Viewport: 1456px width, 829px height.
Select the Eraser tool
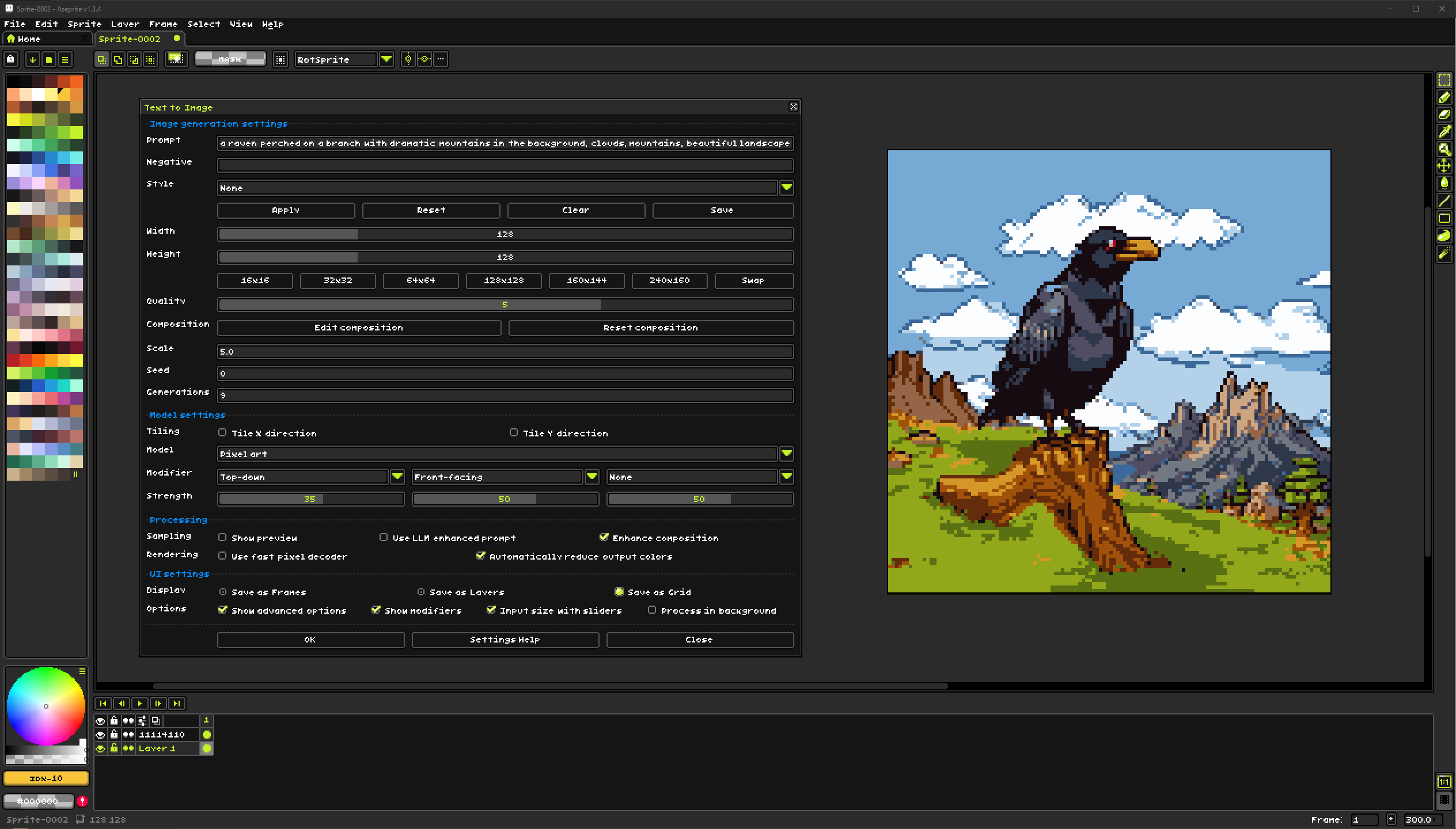tap(1444, 115)
